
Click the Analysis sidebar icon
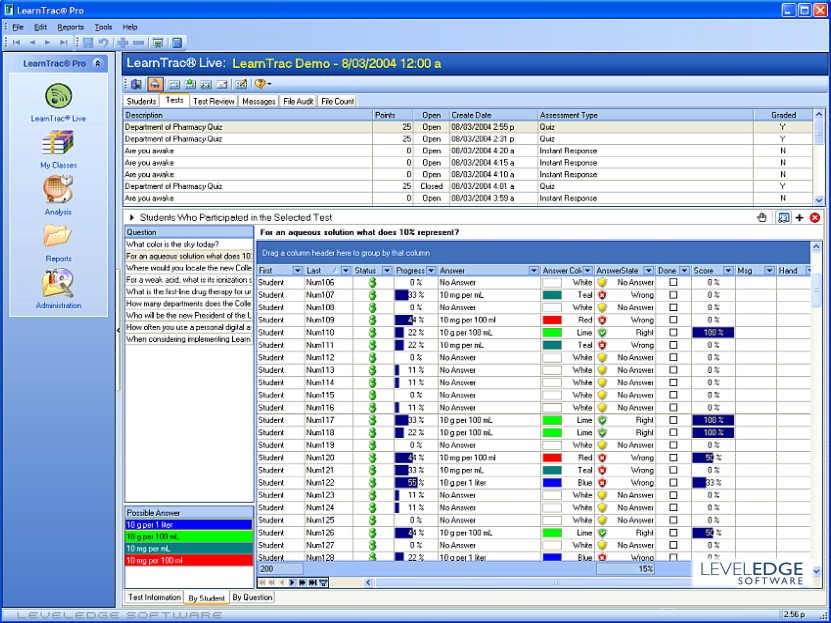pos(58,189)
